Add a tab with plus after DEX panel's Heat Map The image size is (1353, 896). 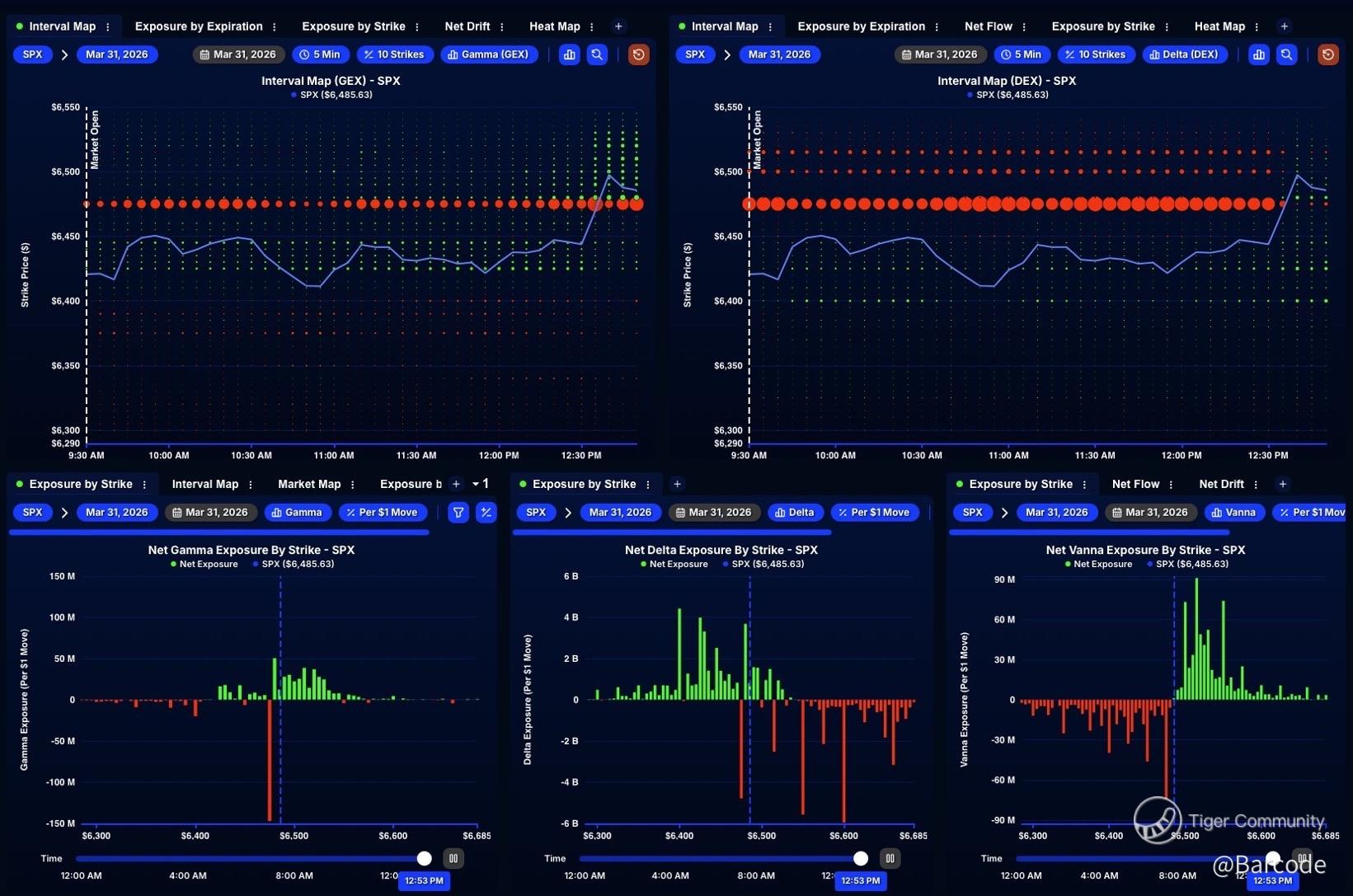click(x=1284, y=26)
